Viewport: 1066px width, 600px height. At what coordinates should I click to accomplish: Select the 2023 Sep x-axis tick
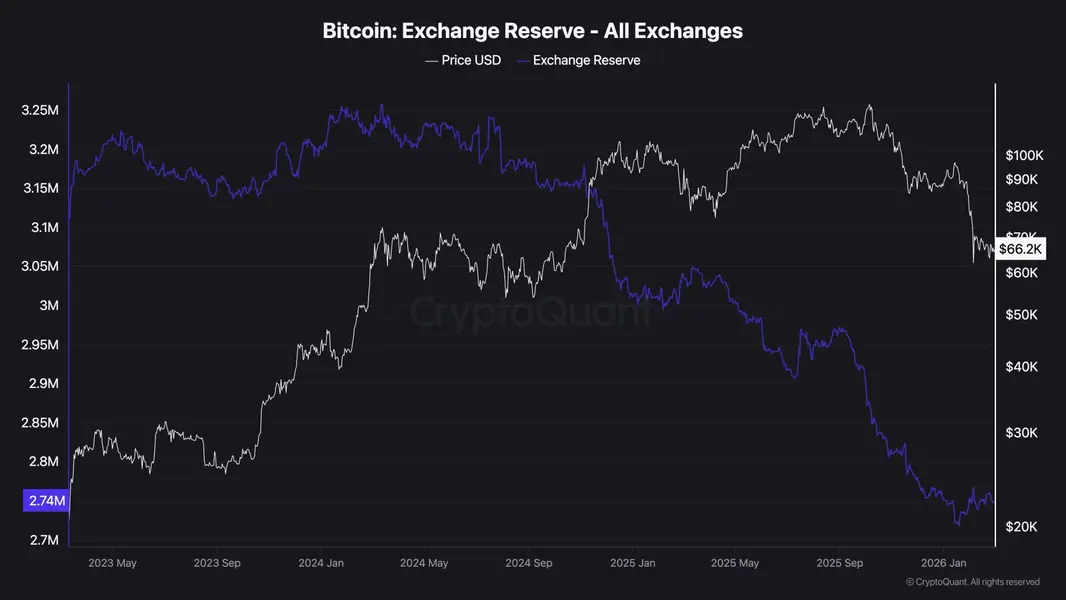[x=217, y=563]
